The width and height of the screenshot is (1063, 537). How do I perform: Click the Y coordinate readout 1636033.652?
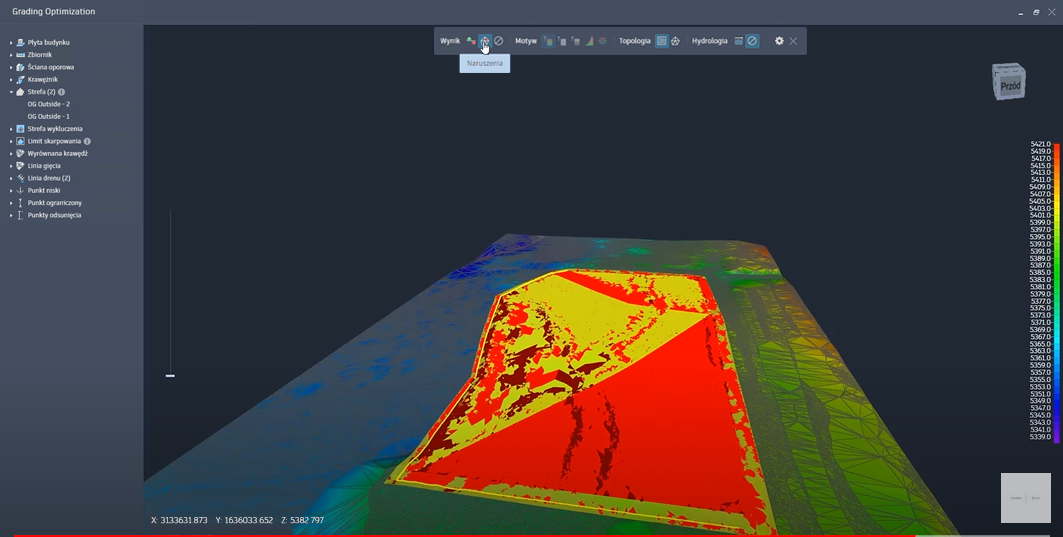click(244, 520)
